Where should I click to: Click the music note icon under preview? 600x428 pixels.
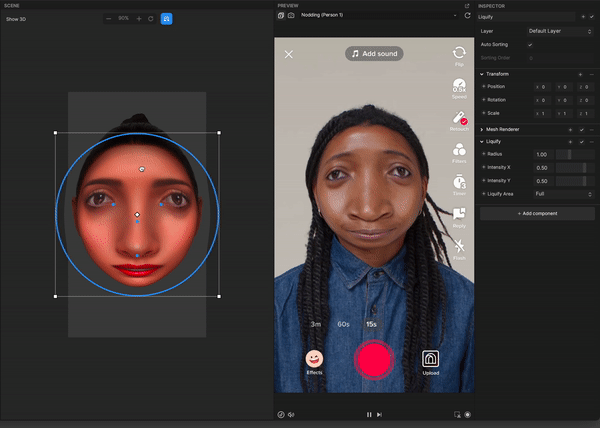281,415
